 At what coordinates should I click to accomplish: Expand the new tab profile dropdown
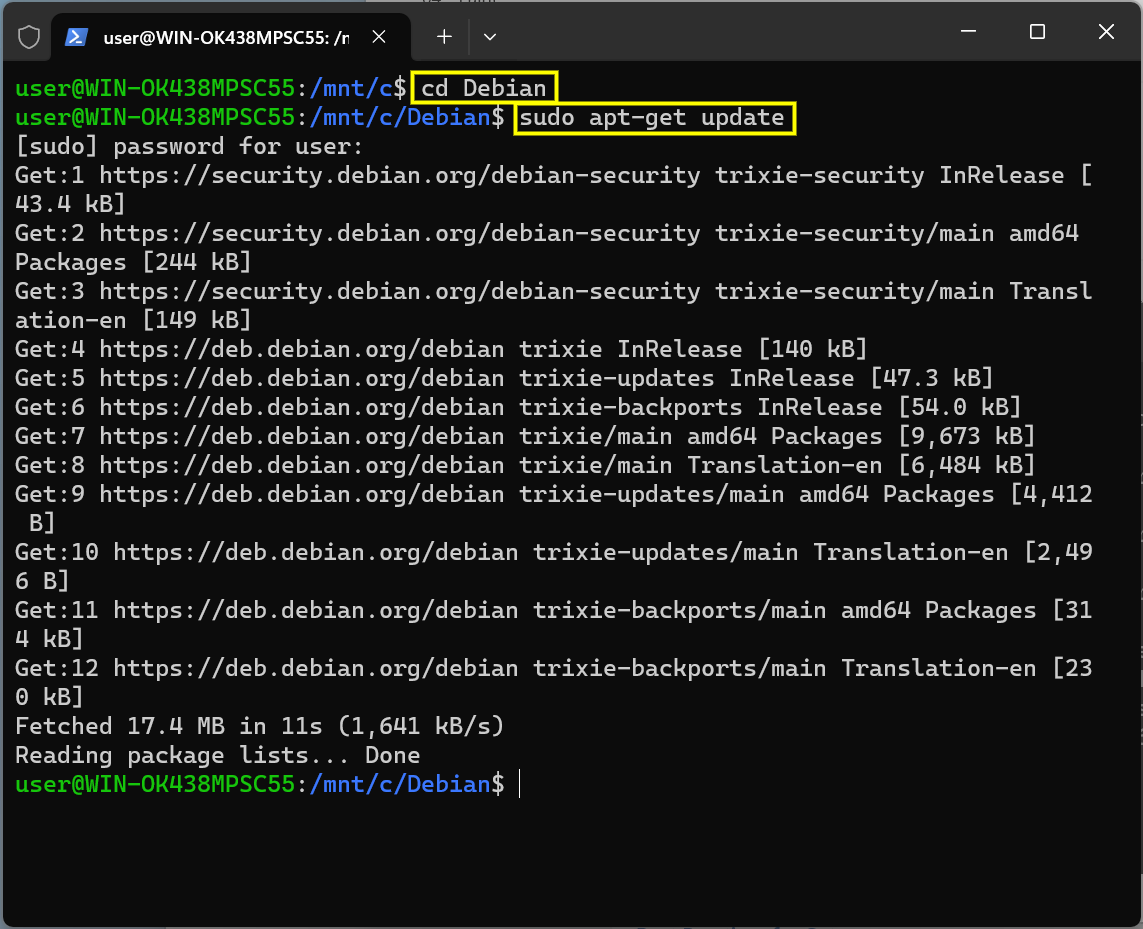point(490,36)
